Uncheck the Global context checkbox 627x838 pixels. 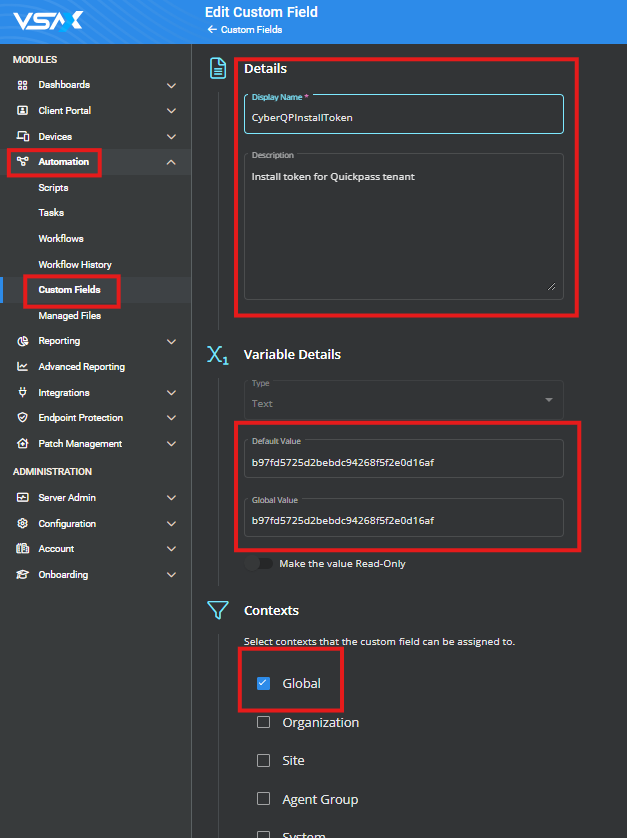pyautogui.click(x=262, y=682)
